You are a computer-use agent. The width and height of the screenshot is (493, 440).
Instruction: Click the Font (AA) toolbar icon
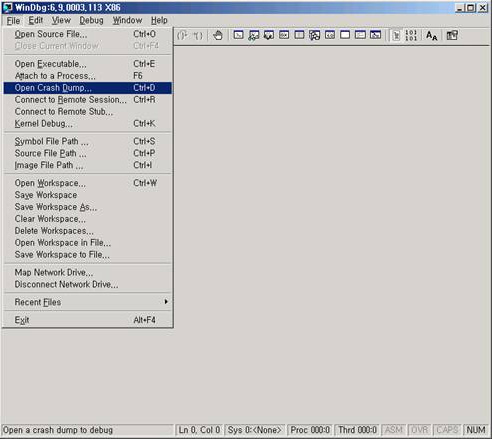(x=431, y=35)
